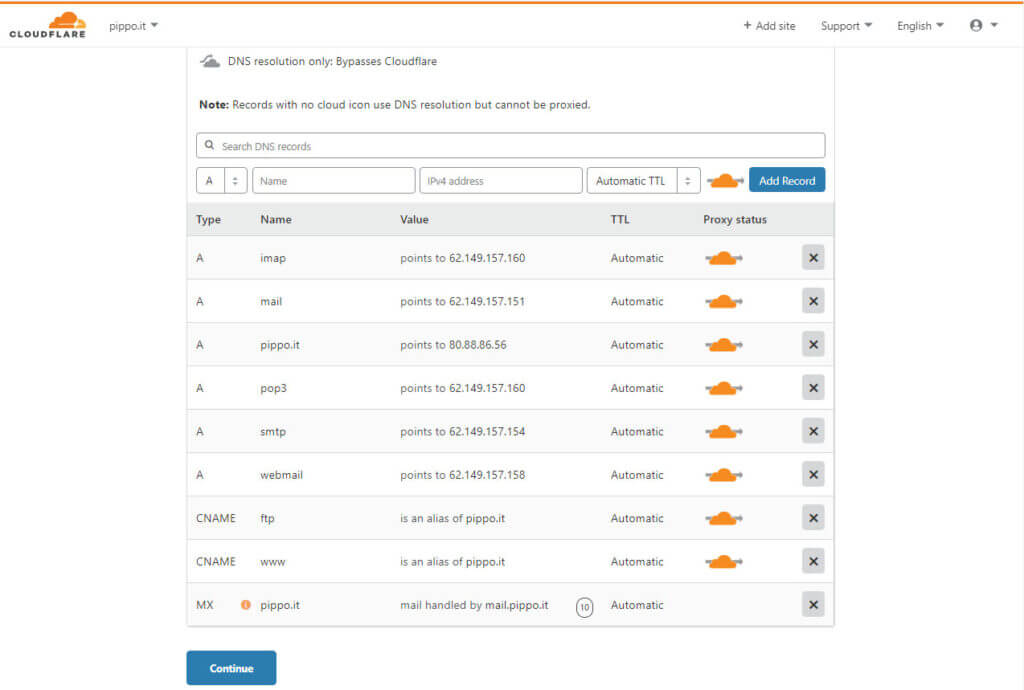This screenshot has width=1024, height=690.
Task: Click the smtp record name
Action: pos(273,432)
